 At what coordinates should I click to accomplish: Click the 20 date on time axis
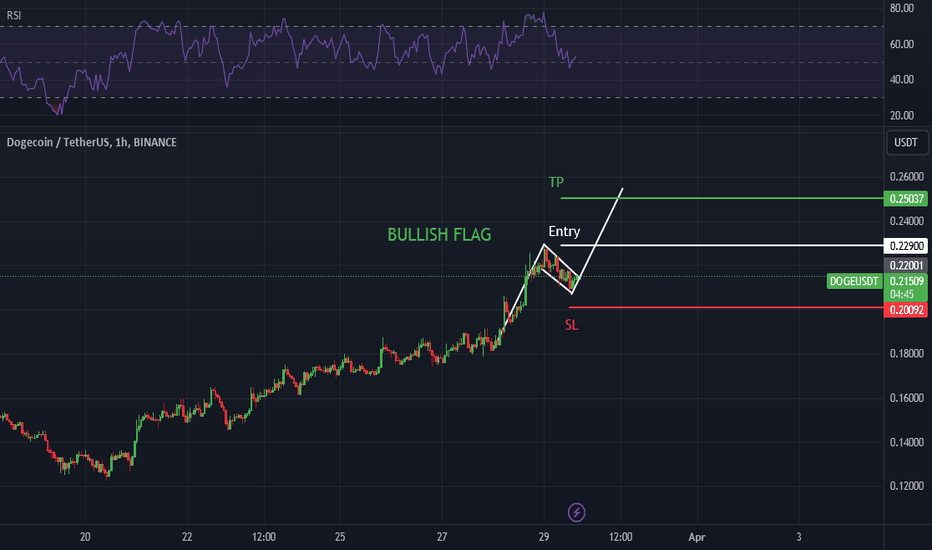(x=85, y=537)
